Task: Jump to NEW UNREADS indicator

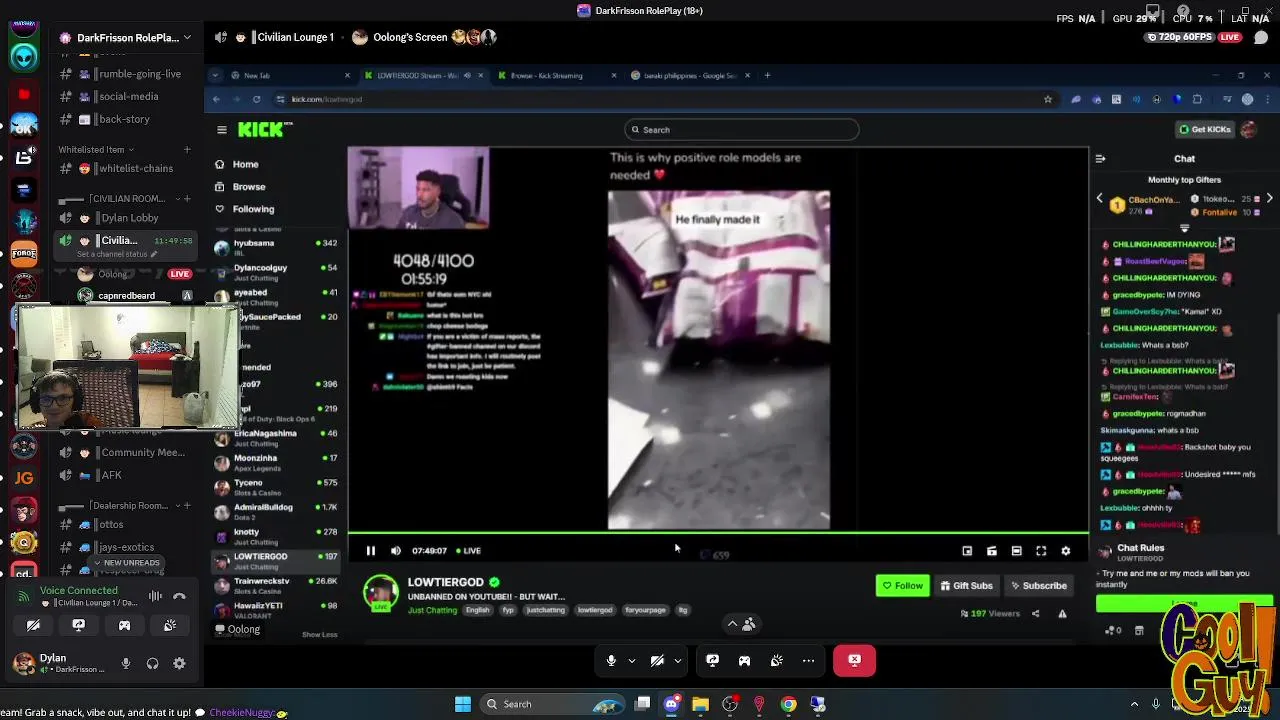Action: (x=127, y=563)
